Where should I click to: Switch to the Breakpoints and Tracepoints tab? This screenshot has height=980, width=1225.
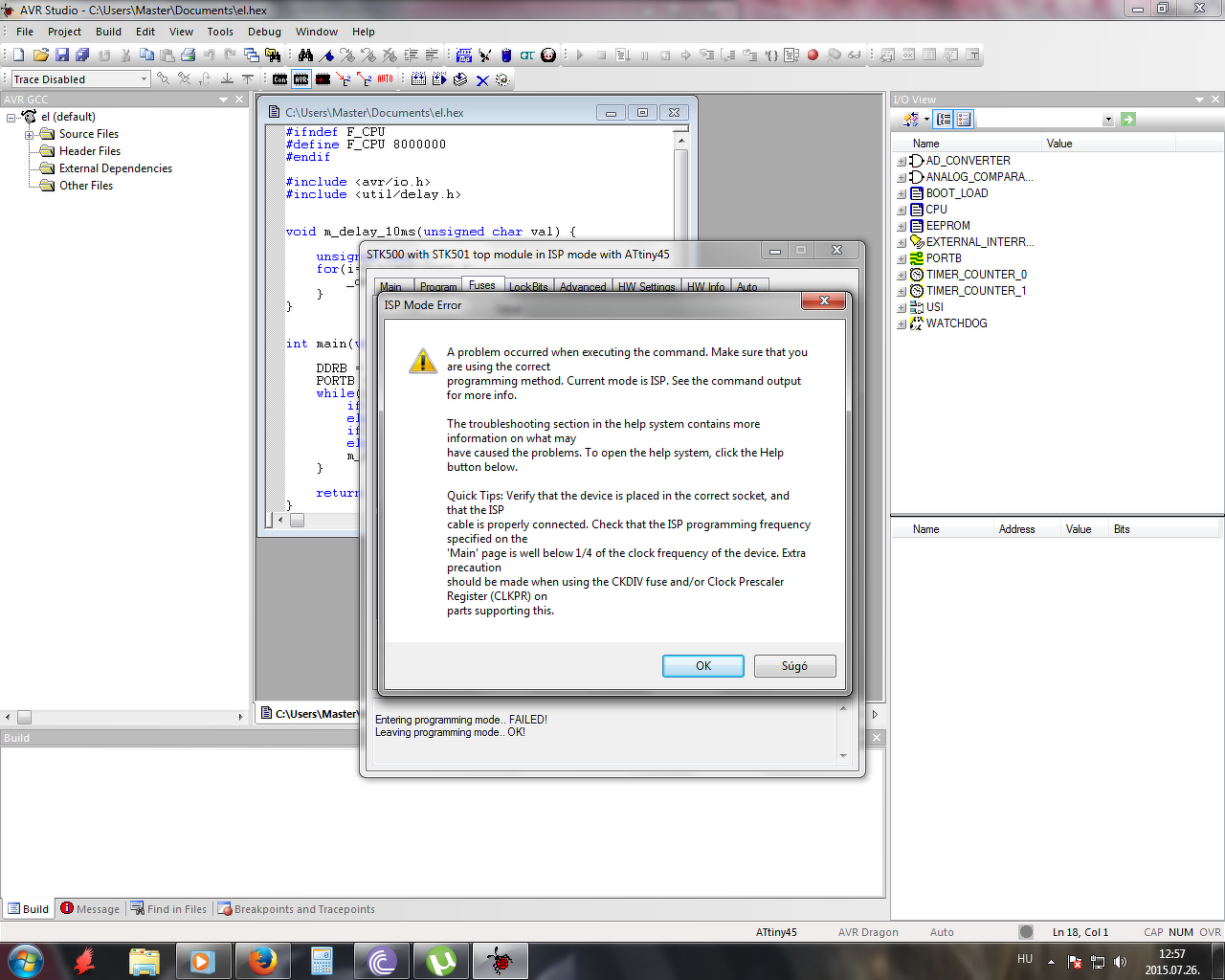click(x=297, y=909)
